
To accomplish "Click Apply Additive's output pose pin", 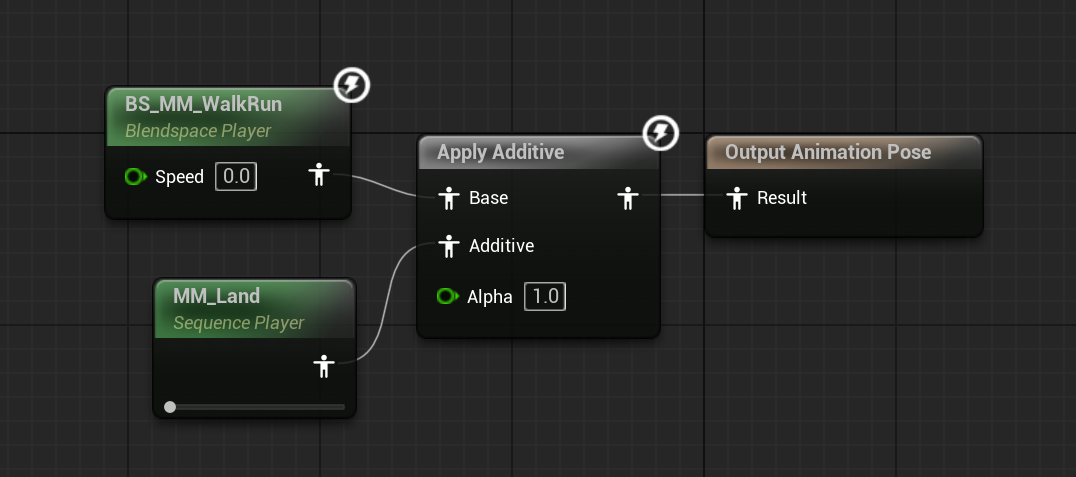I will click(627, 198).
